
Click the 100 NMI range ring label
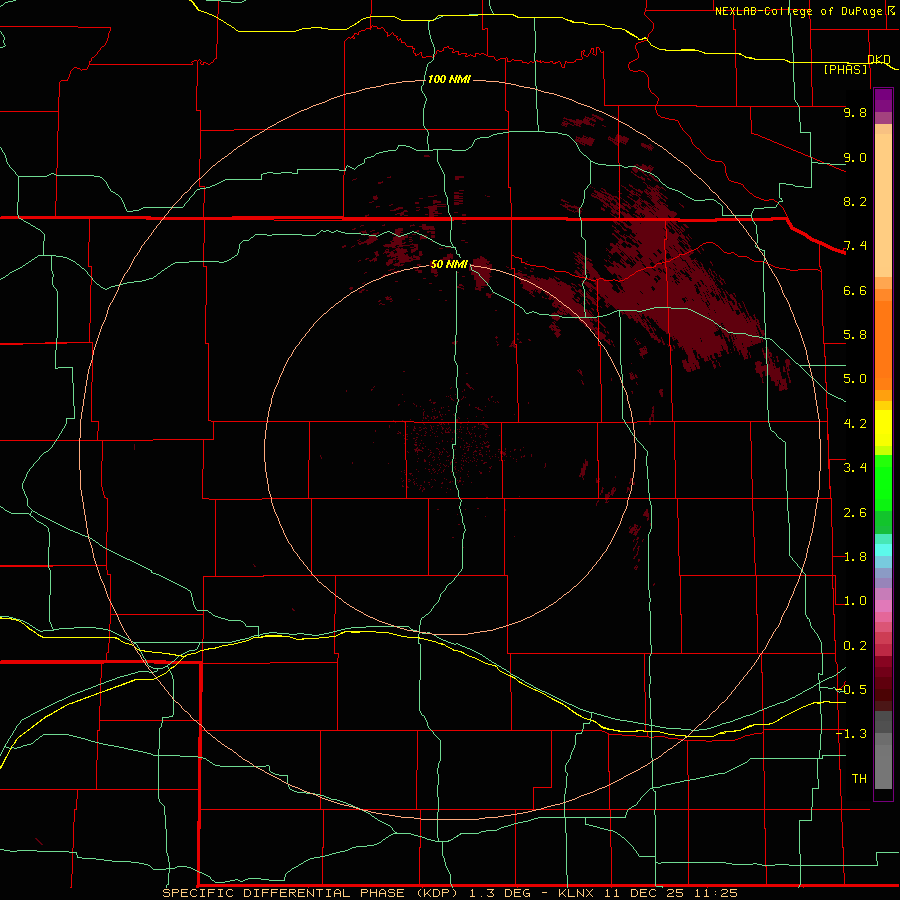(x=449, y=79)
